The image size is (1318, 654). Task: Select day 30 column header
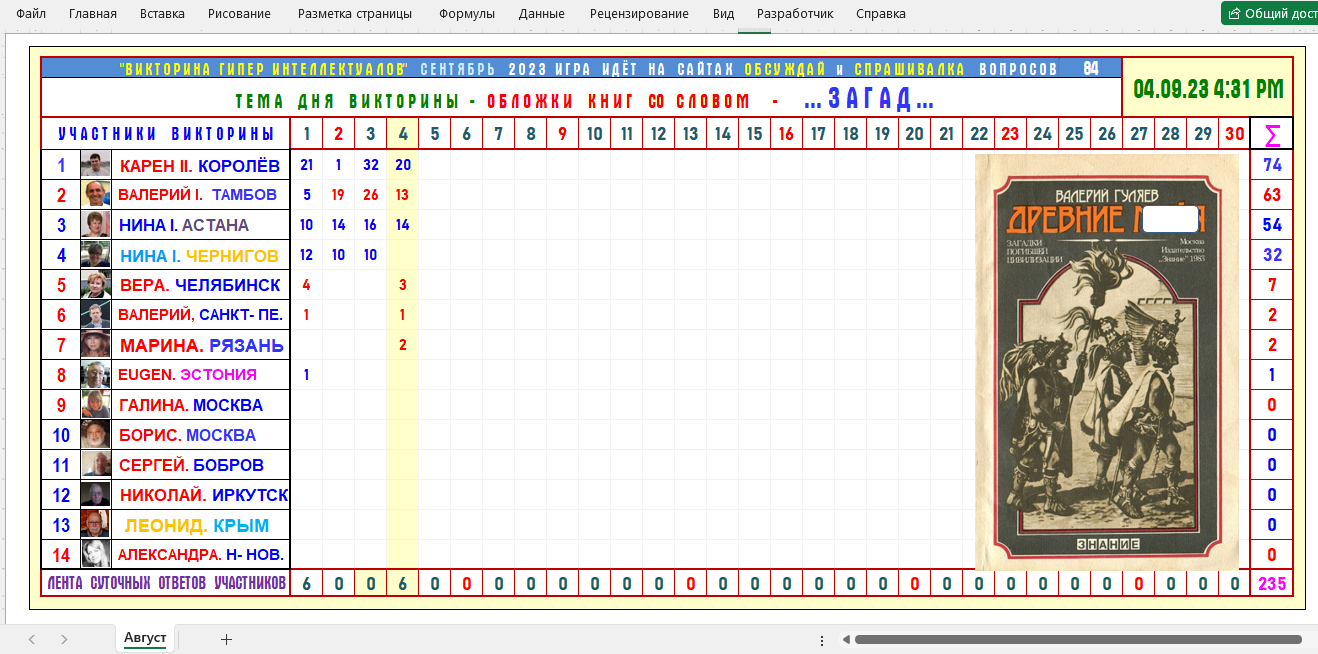click(1235, 134)
